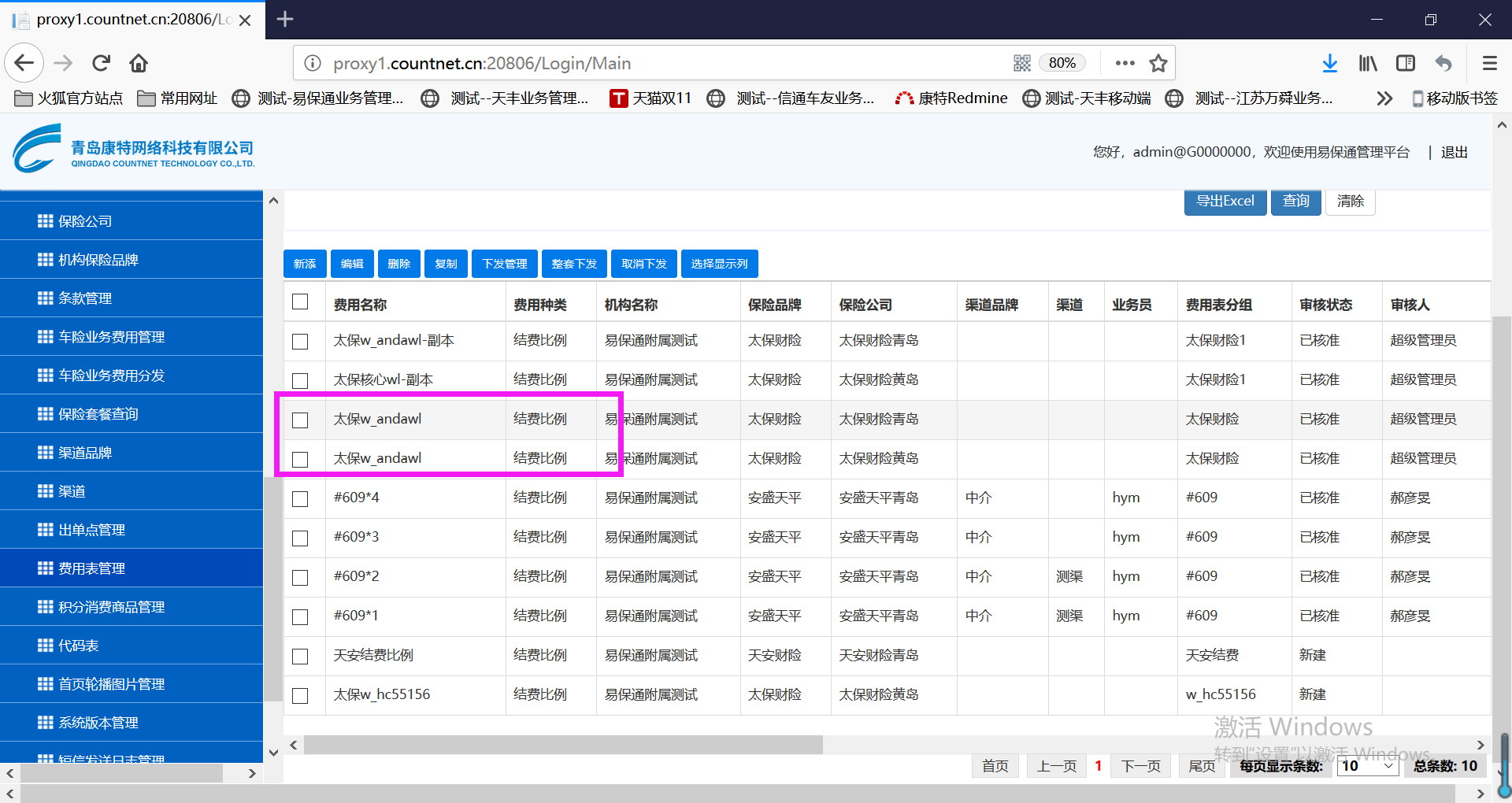Tick the checkbox for 太保w_andawl-副本 row
This screenshot has width=1512, height=803.
pos(300,341)
